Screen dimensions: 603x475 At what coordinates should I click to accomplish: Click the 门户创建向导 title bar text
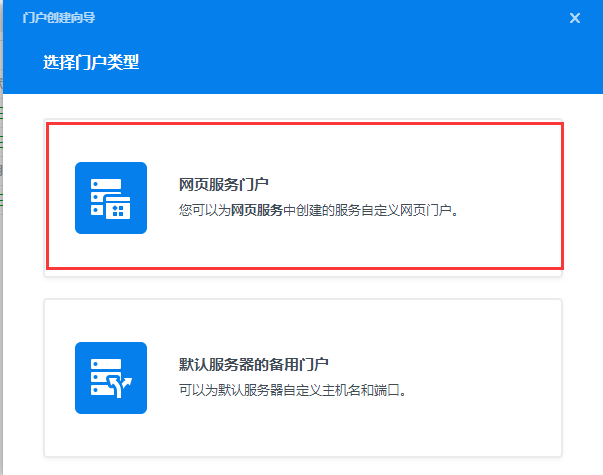60,18
